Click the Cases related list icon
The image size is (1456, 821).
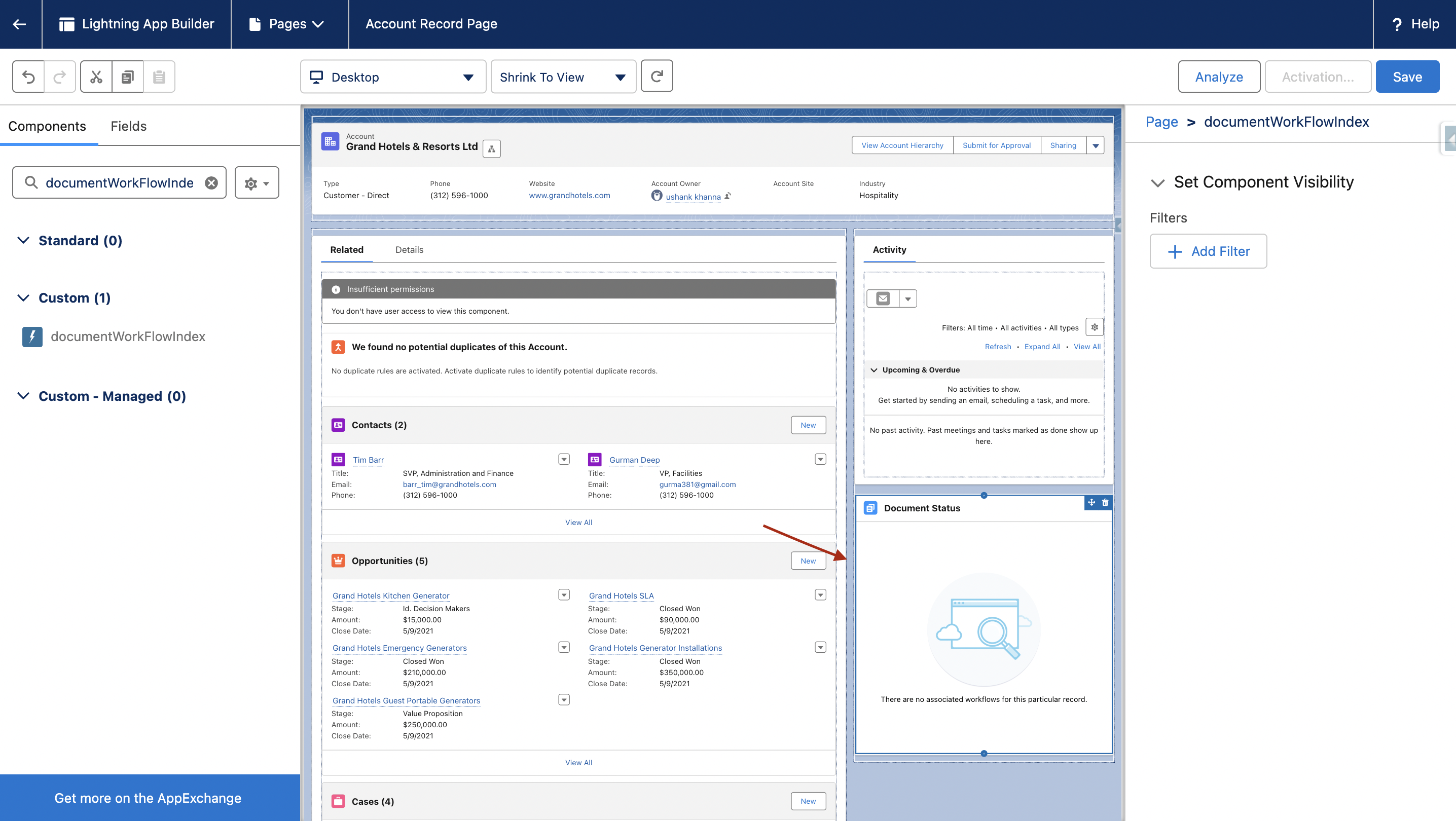pyautogui.click(x=338, y=801)
